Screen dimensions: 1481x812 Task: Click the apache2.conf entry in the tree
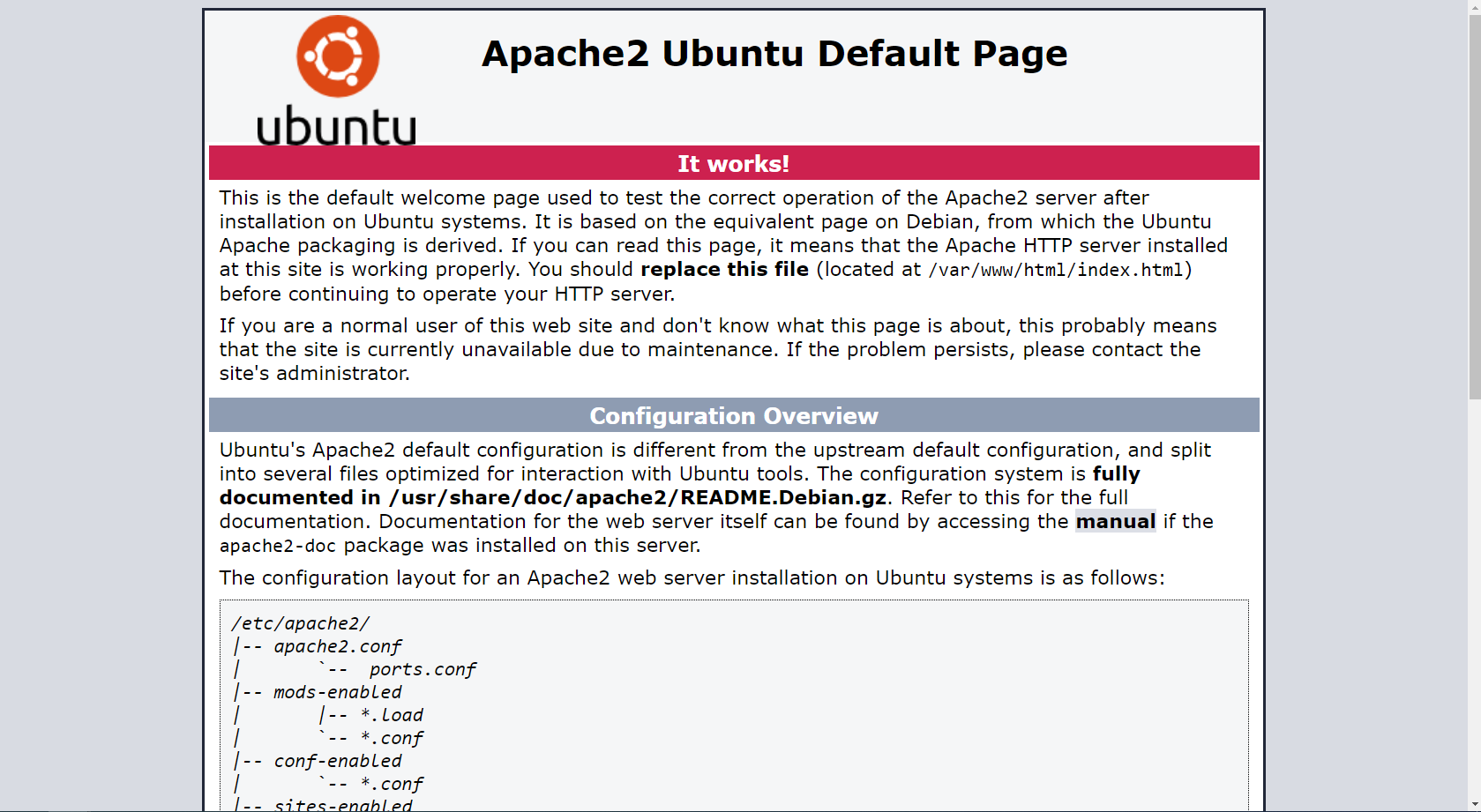point(338,645)
